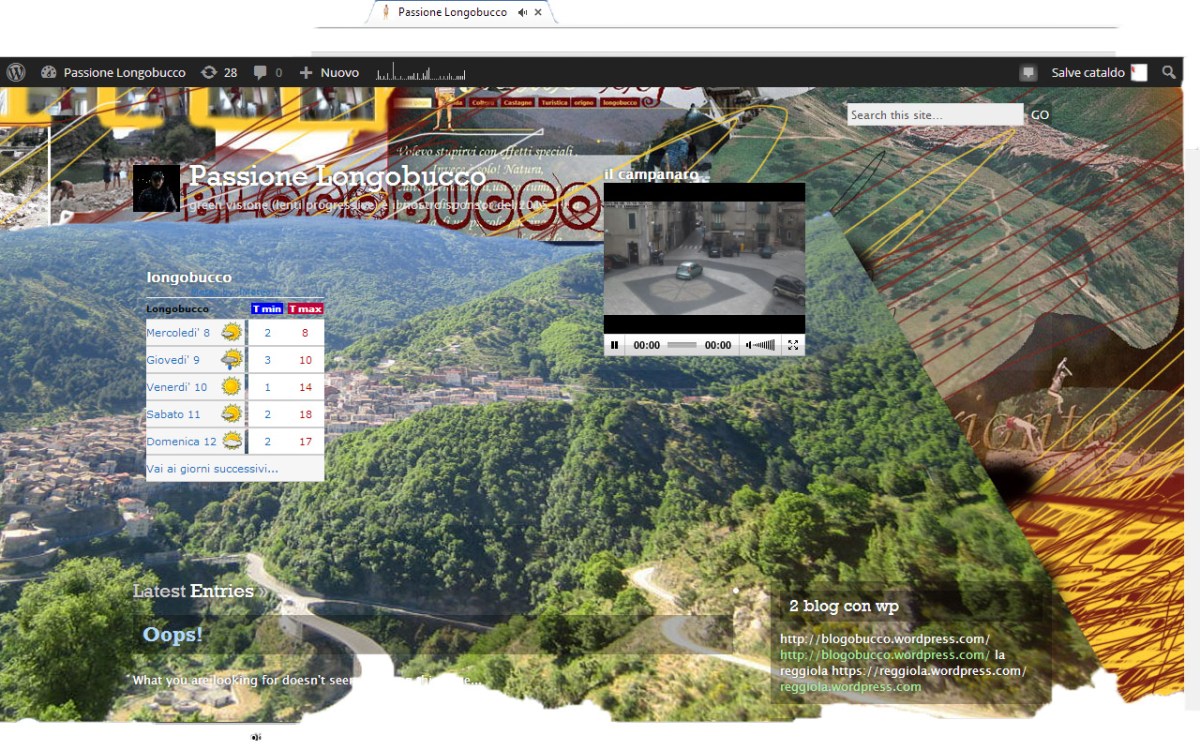Open the notifications icon beside Salve cataldo
Viewport: 1200px width, 750px height.
click(x=1028, y=72)
